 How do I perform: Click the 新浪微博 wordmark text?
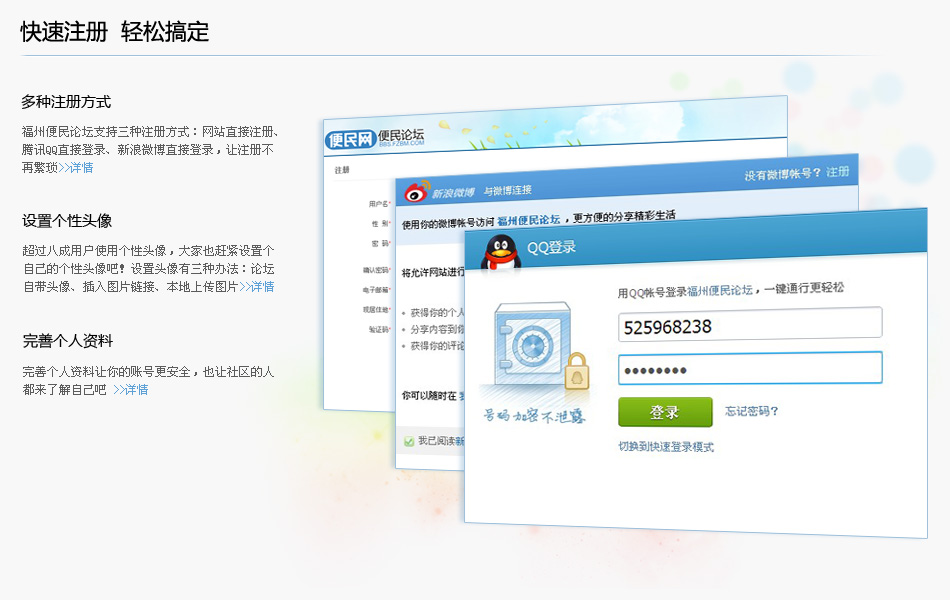click(x=453, y=193)
